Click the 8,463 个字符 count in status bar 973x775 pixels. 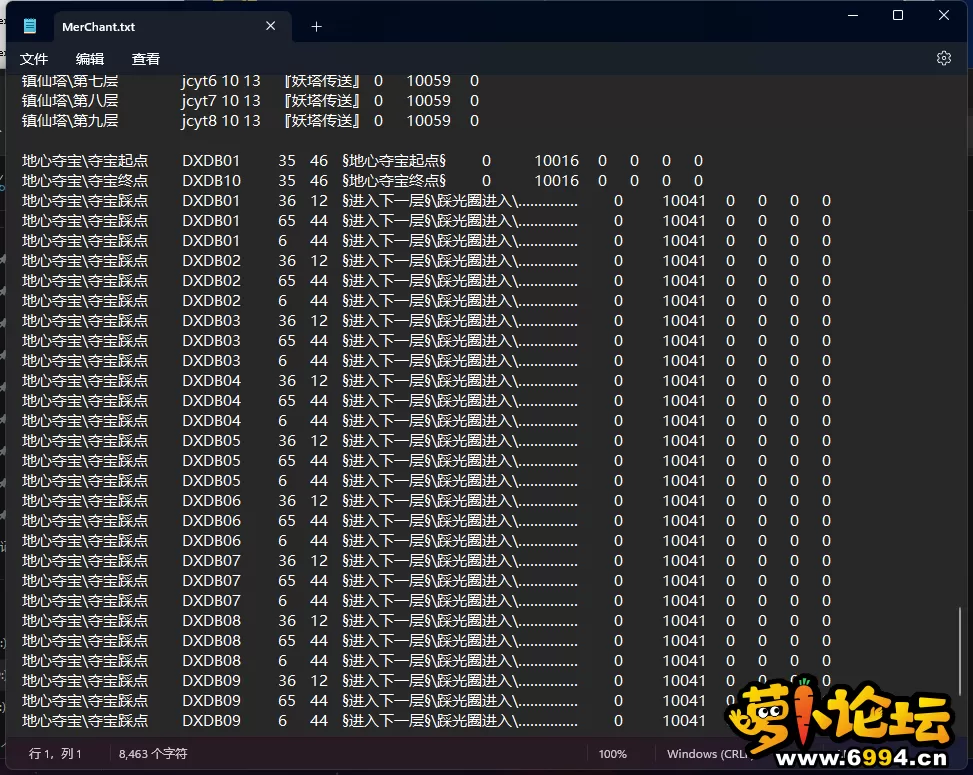(153, 754)
